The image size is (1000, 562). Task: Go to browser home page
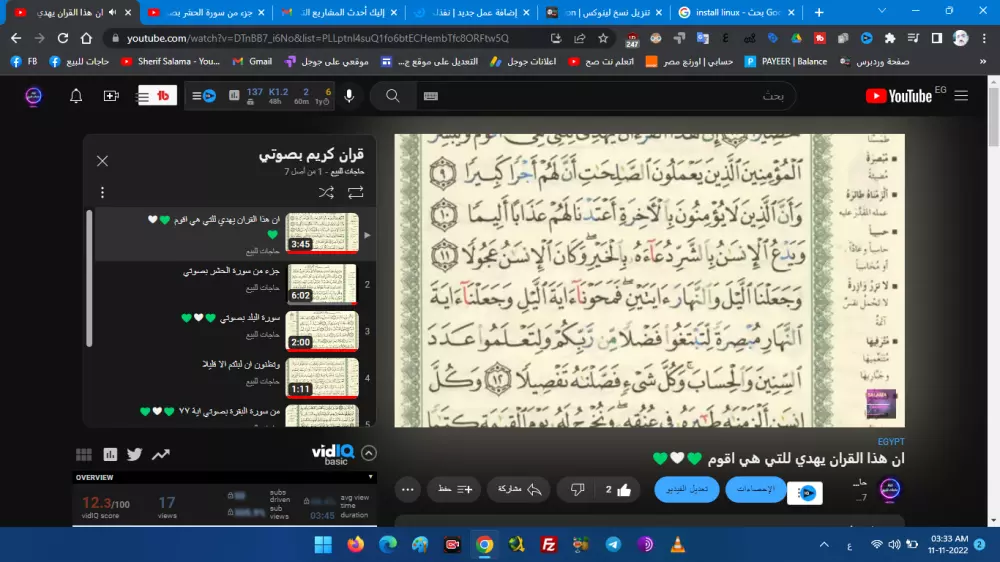86,38
